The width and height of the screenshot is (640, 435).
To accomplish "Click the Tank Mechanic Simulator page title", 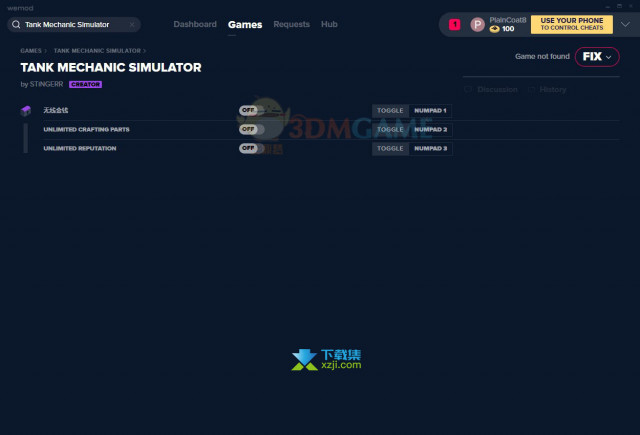I will (111, 67).
